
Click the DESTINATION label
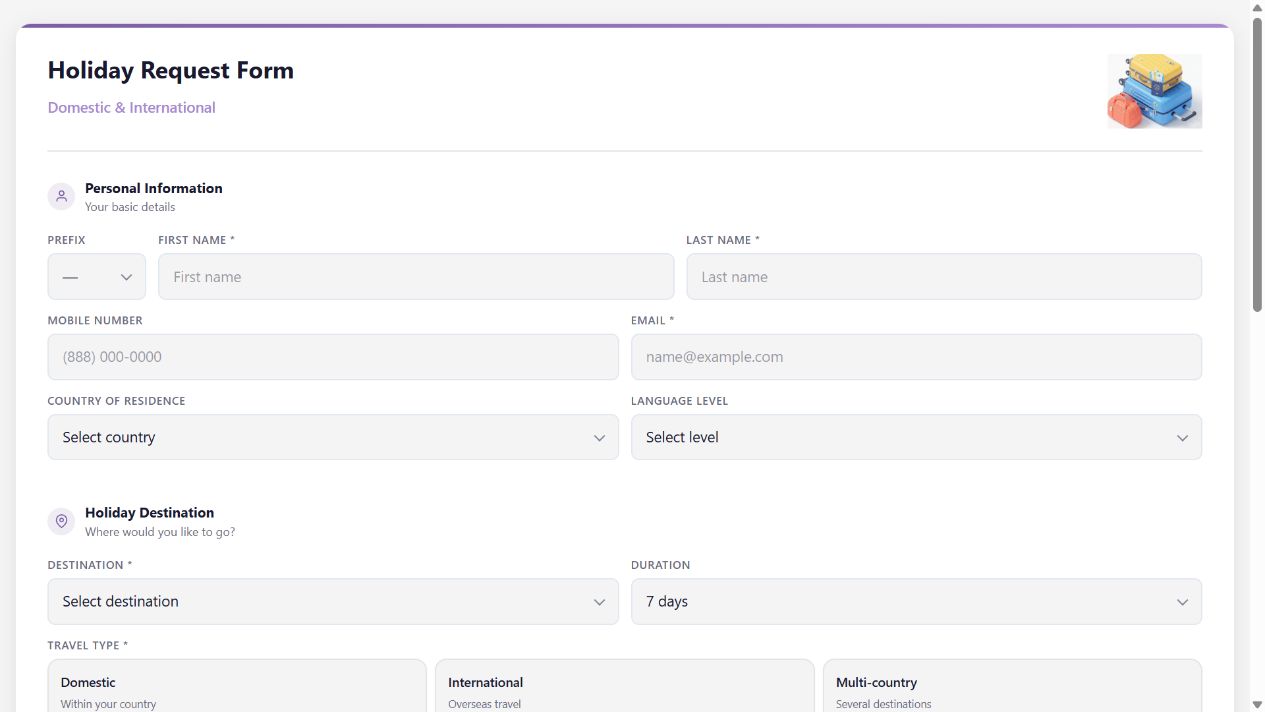tap(90, 565)
